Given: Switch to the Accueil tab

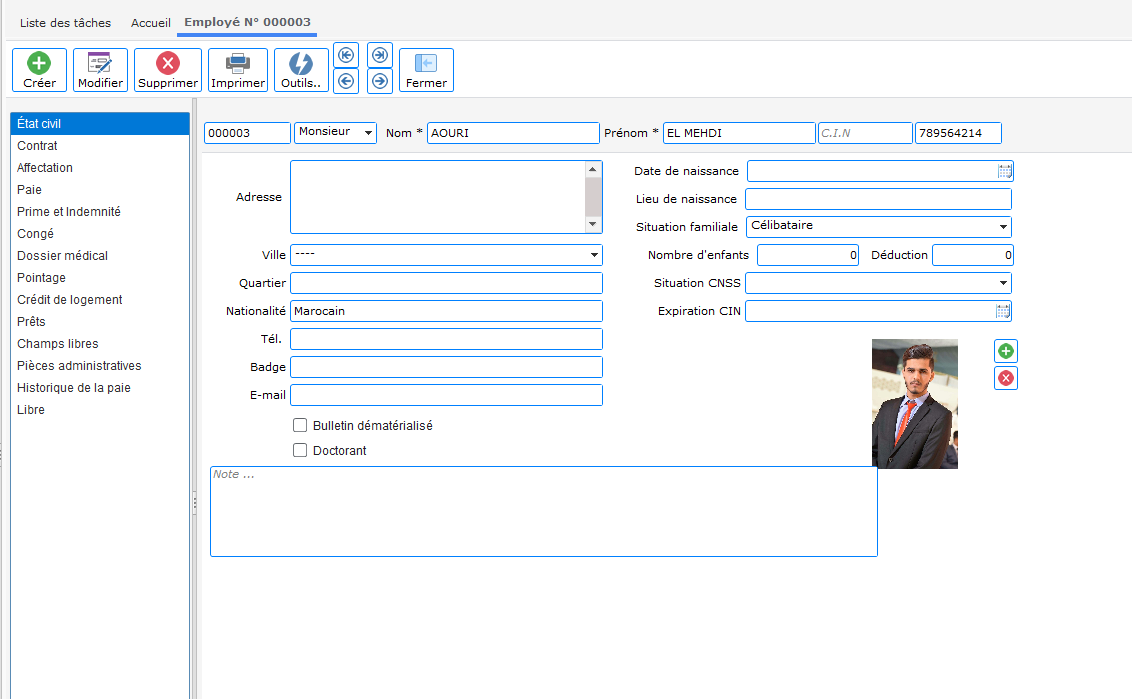Looking at the screenshot, I should point(151,22).
